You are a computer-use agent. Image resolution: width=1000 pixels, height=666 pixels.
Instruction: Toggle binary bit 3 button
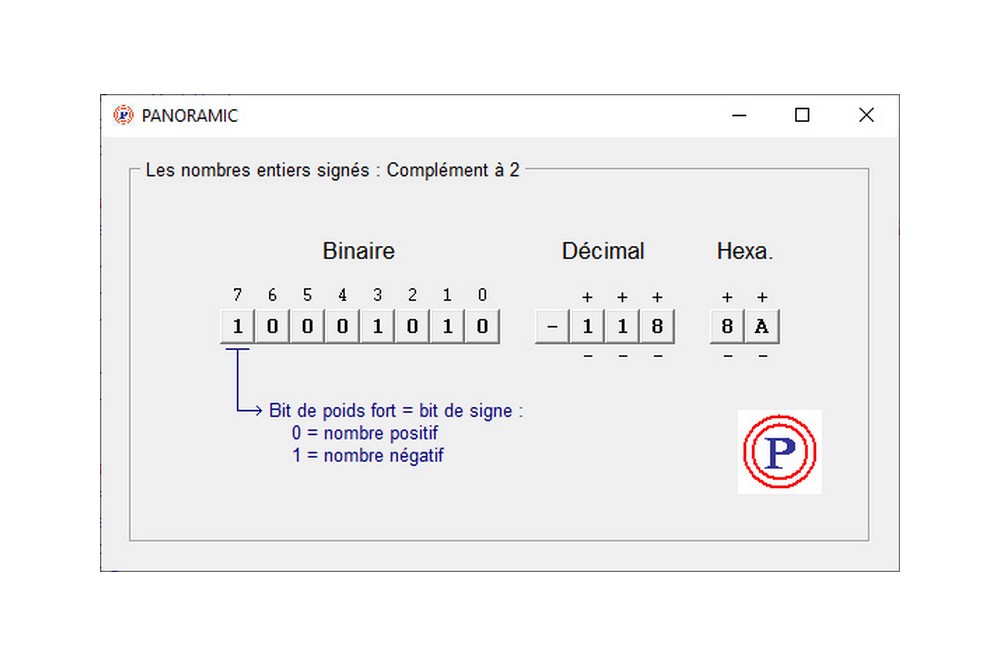pos(378,327)
